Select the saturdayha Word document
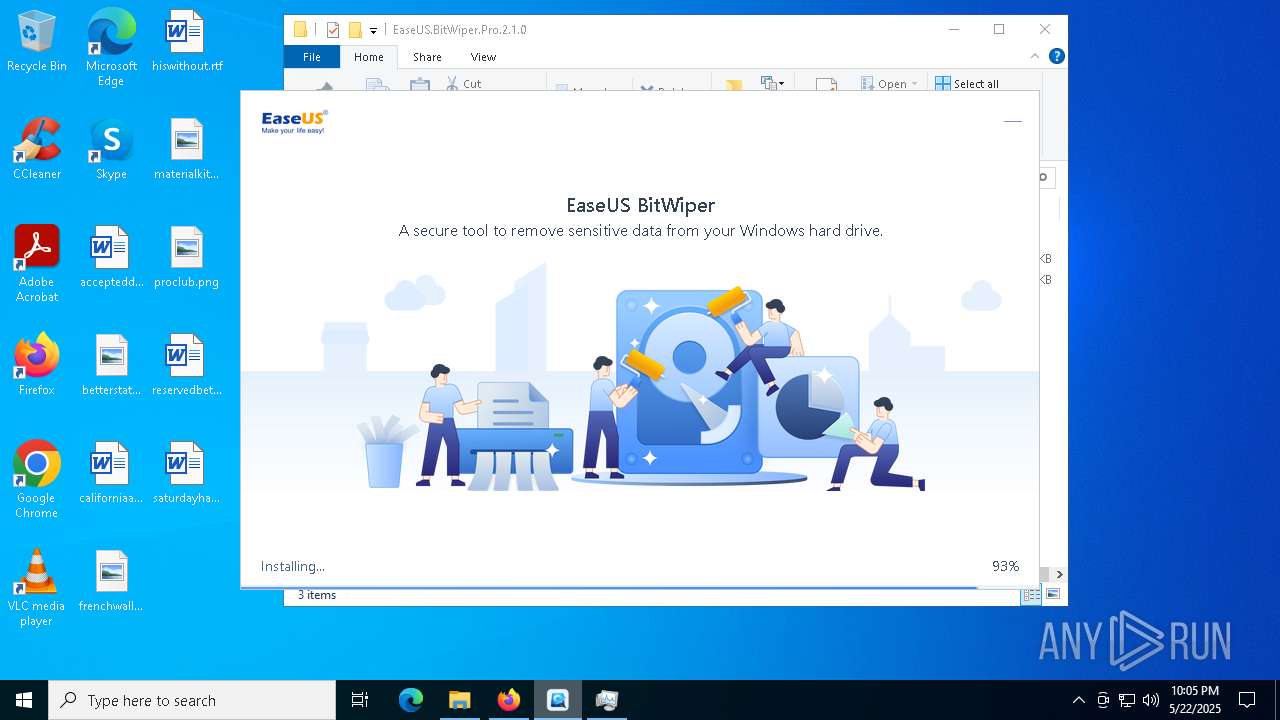 pos(187,474)
